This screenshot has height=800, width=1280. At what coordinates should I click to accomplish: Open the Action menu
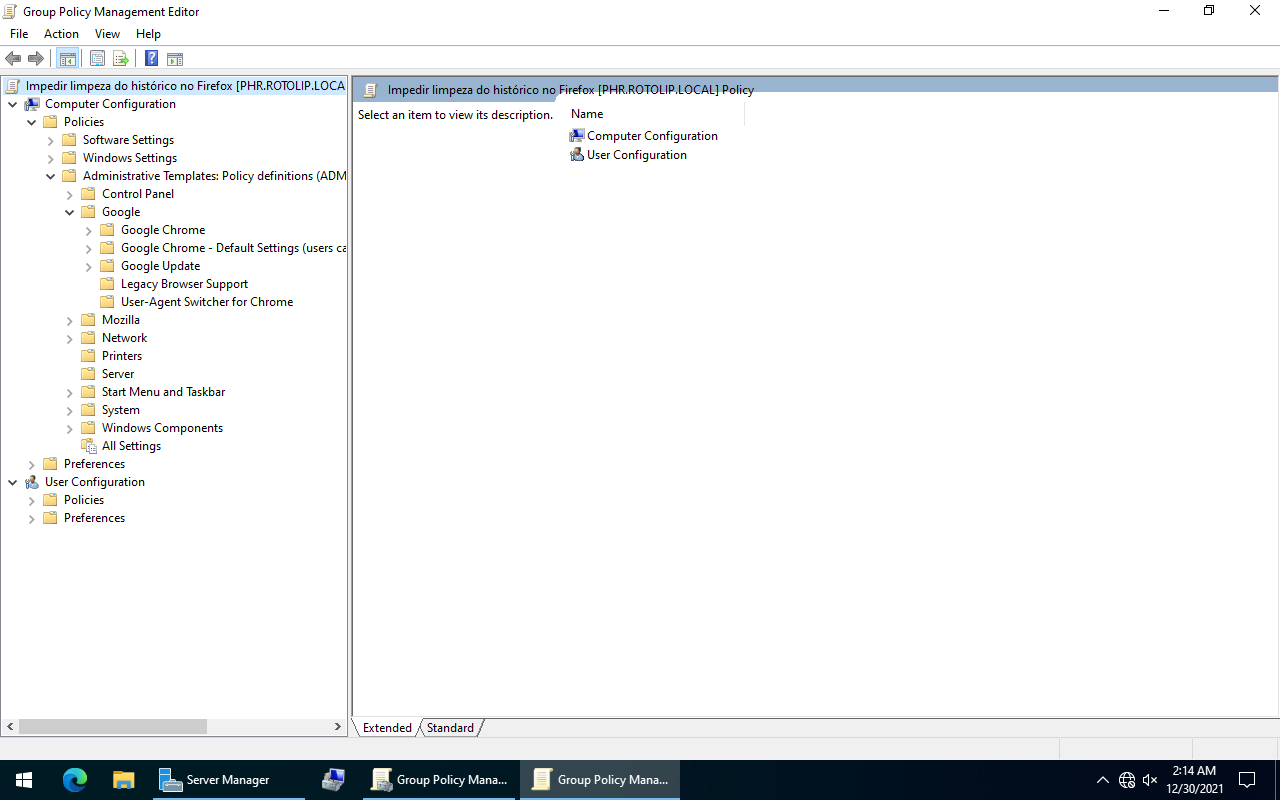61,34
